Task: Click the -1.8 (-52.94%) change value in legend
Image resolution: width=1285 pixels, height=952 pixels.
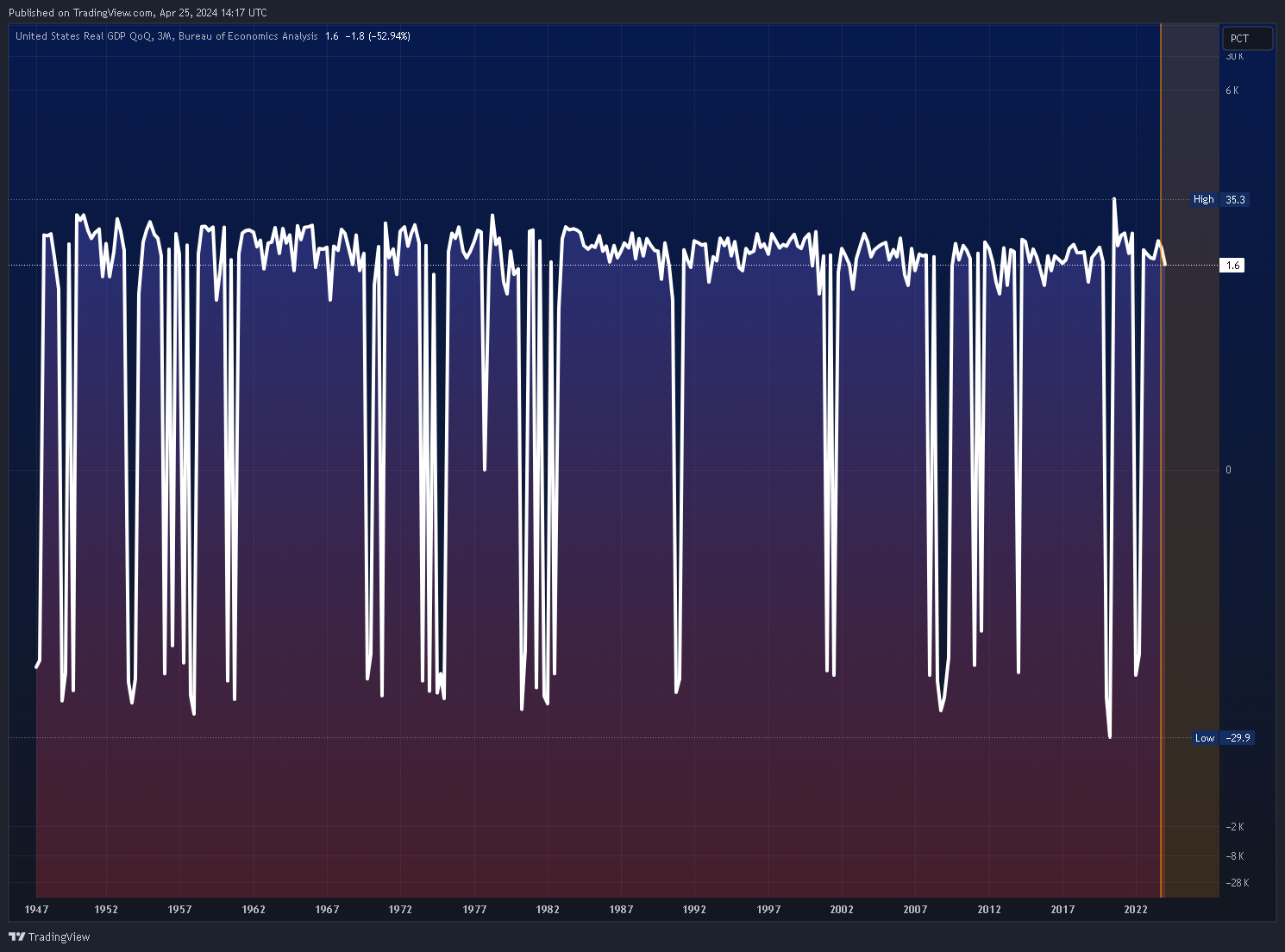Action: coord(378,36)
